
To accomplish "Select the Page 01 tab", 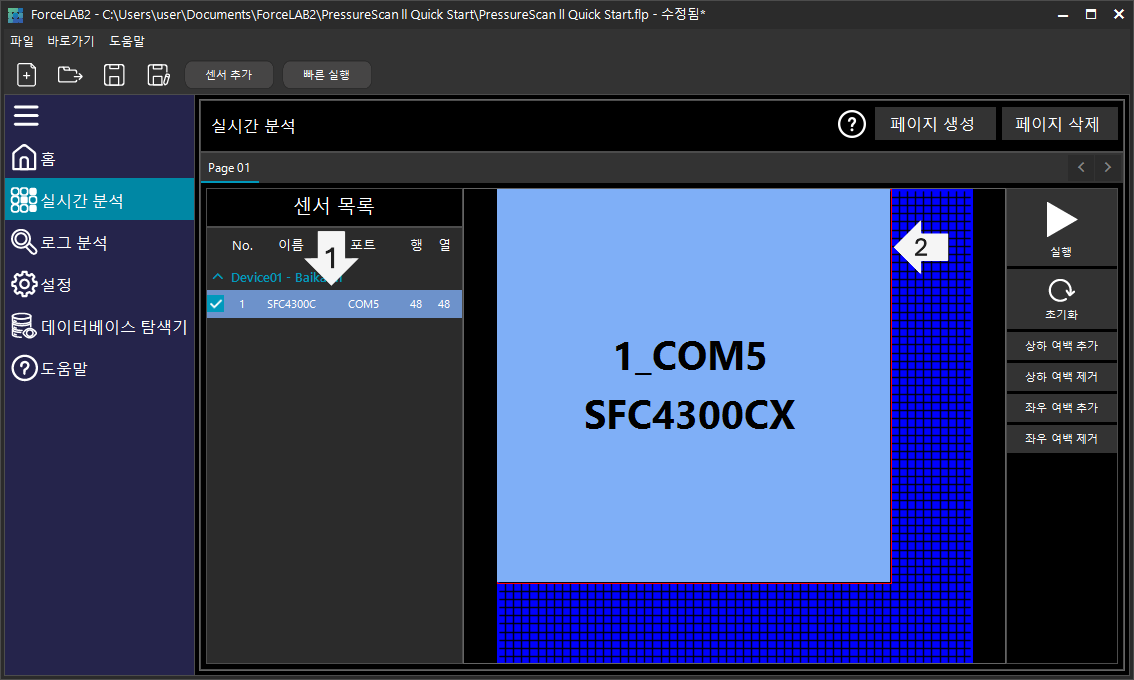I will click(229, 168).
